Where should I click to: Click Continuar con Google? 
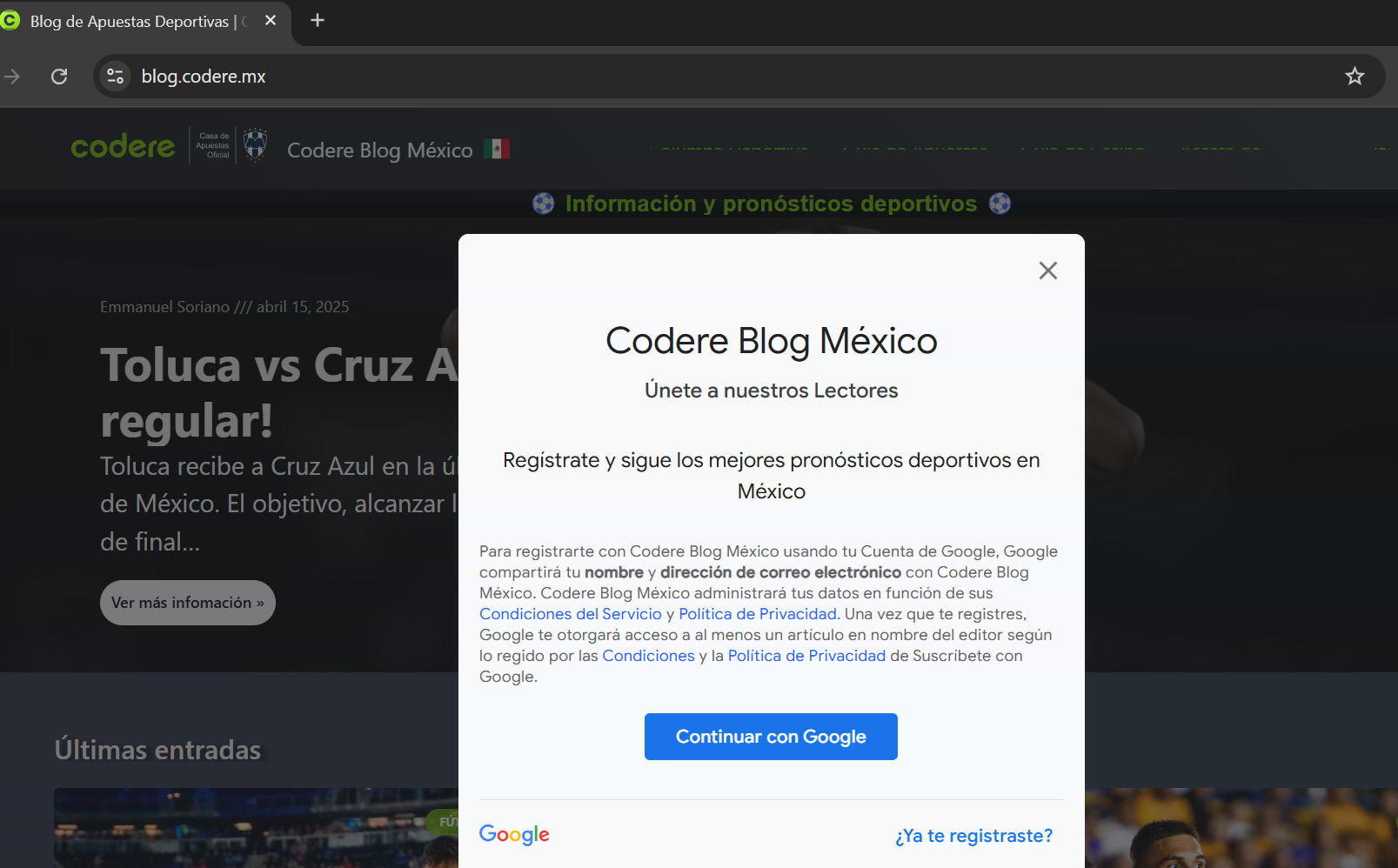click(771, 737)
